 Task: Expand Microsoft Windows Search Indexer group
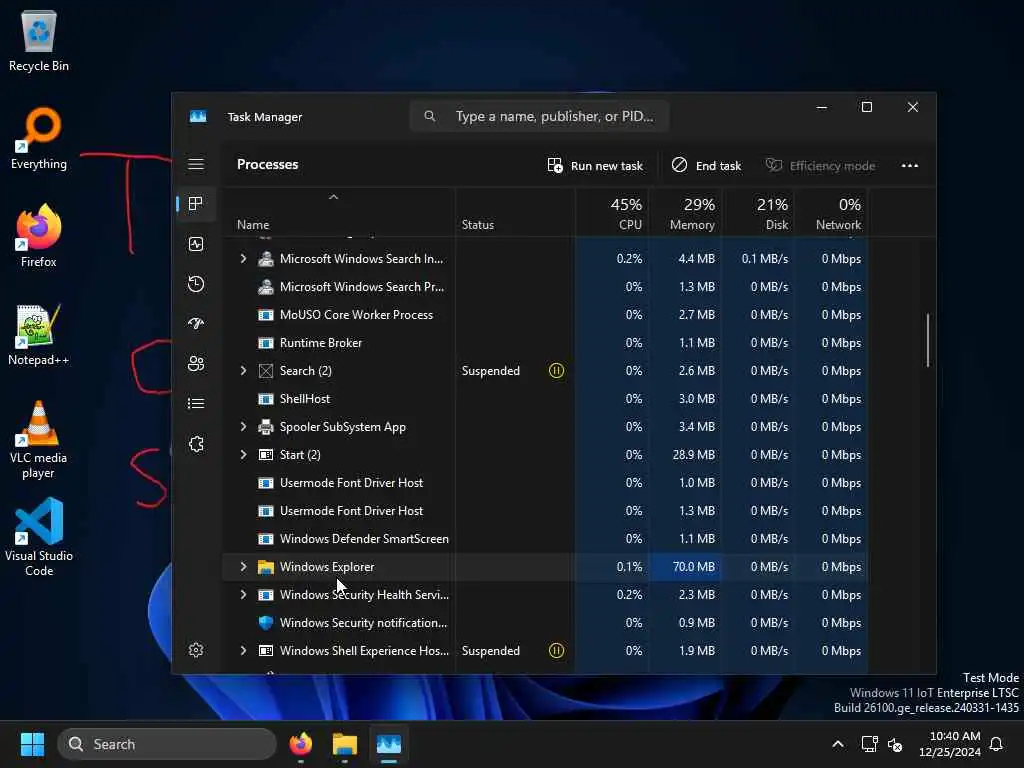pyautogui.click(x=244, y=259)
